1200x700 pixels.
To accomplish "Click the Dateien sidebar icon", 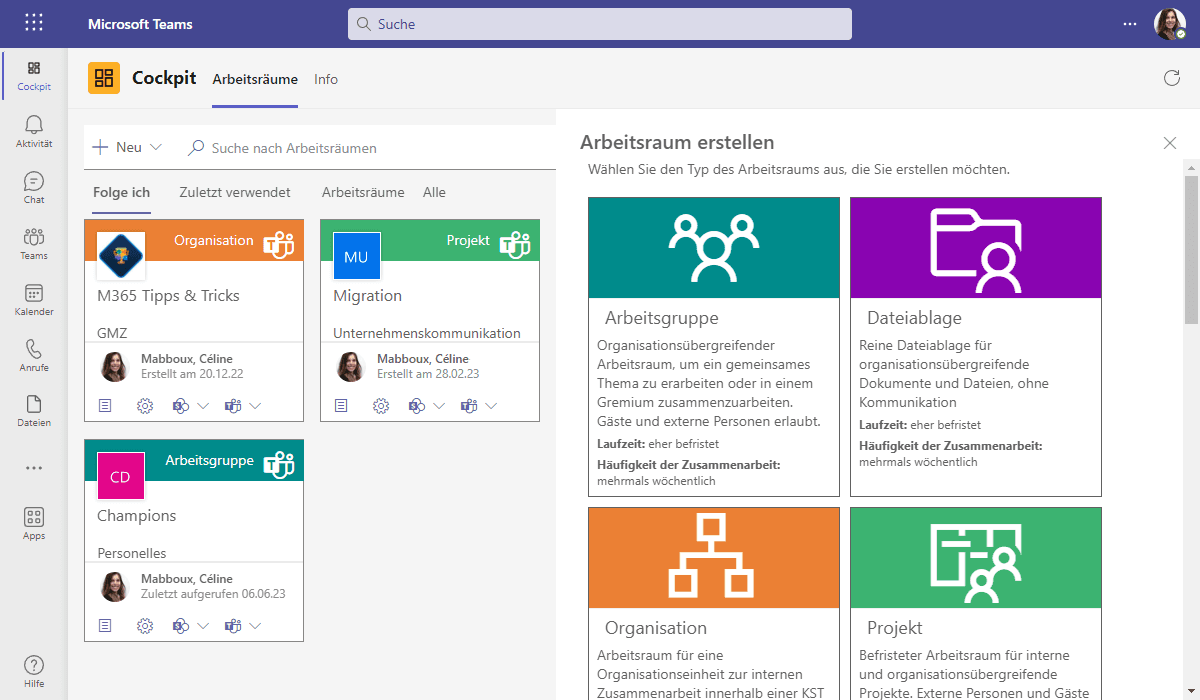I will pyautogui.click(x=34, y=411).
